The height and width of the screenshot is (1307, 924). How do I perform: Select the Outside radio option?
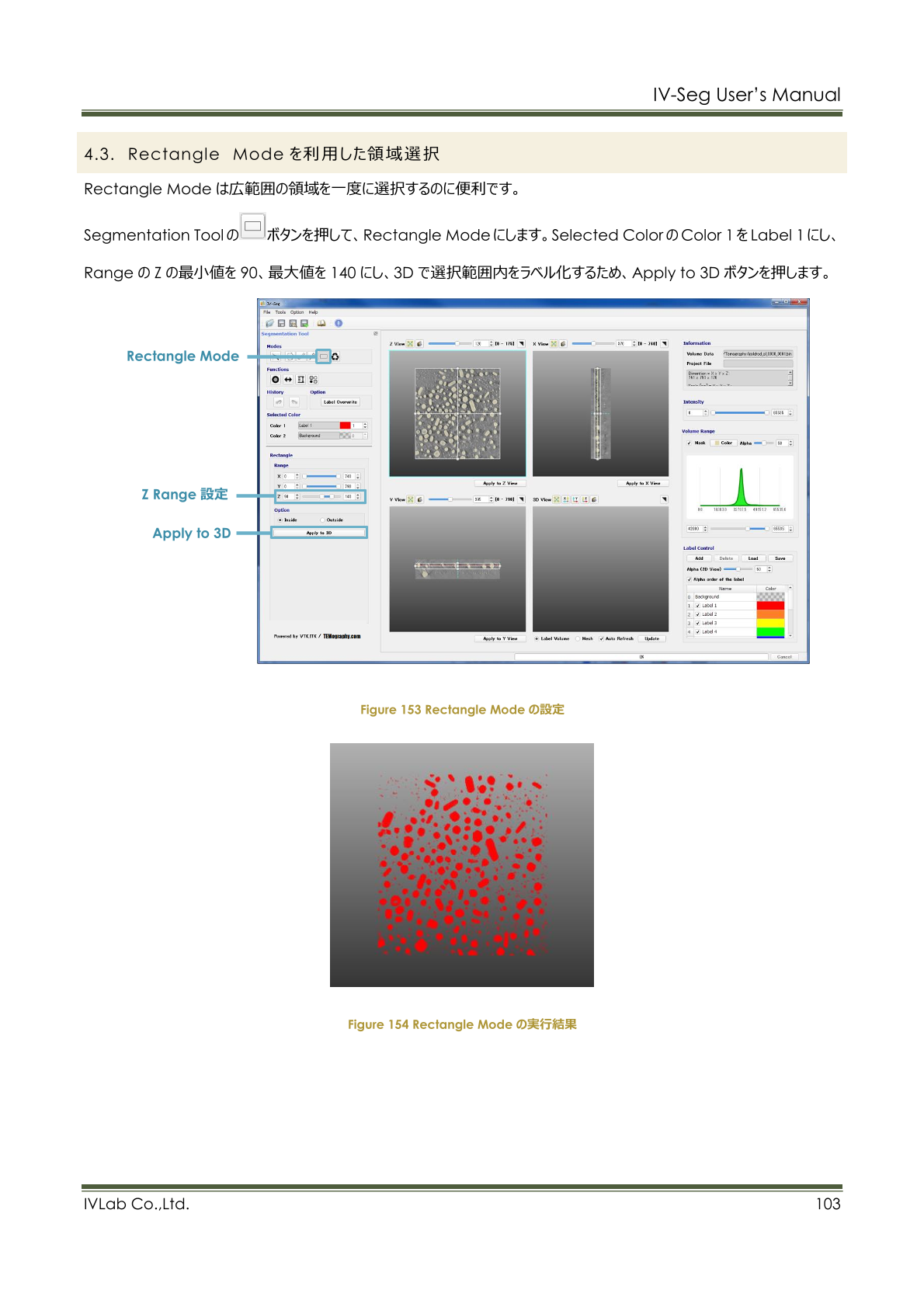click(x=323, y=520)
